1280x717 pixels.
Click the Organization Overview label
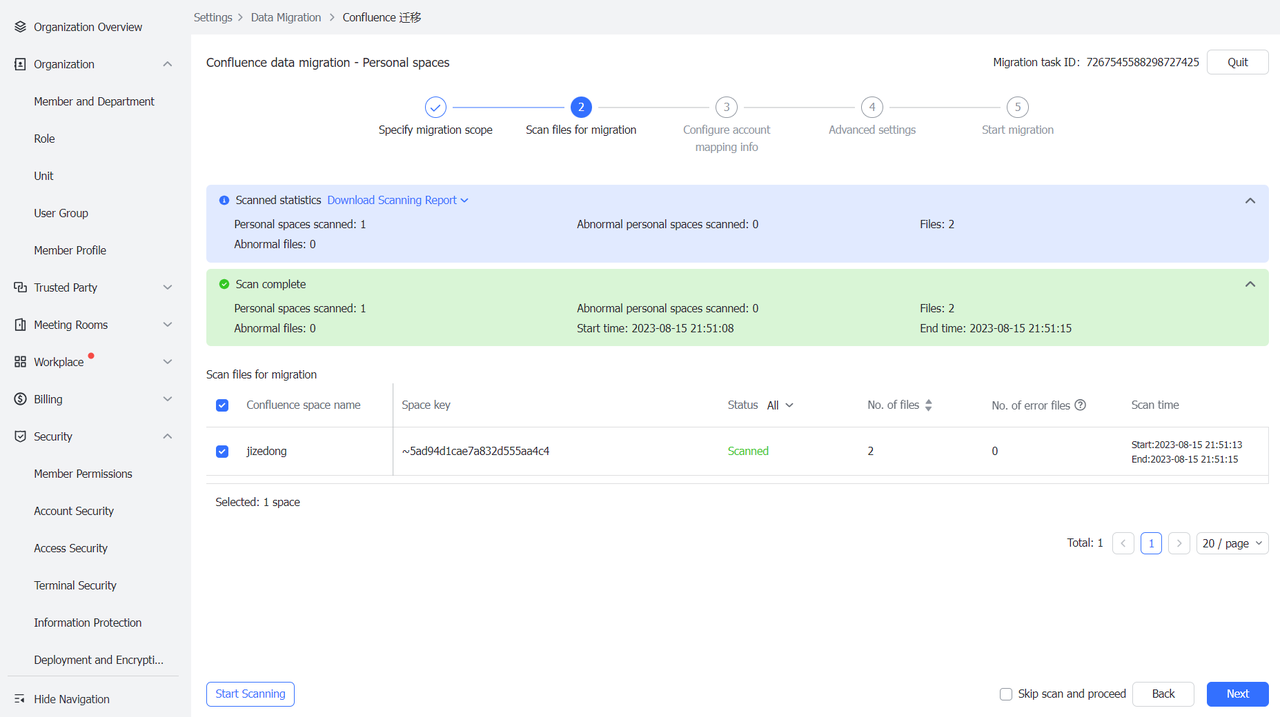point(88,27)
